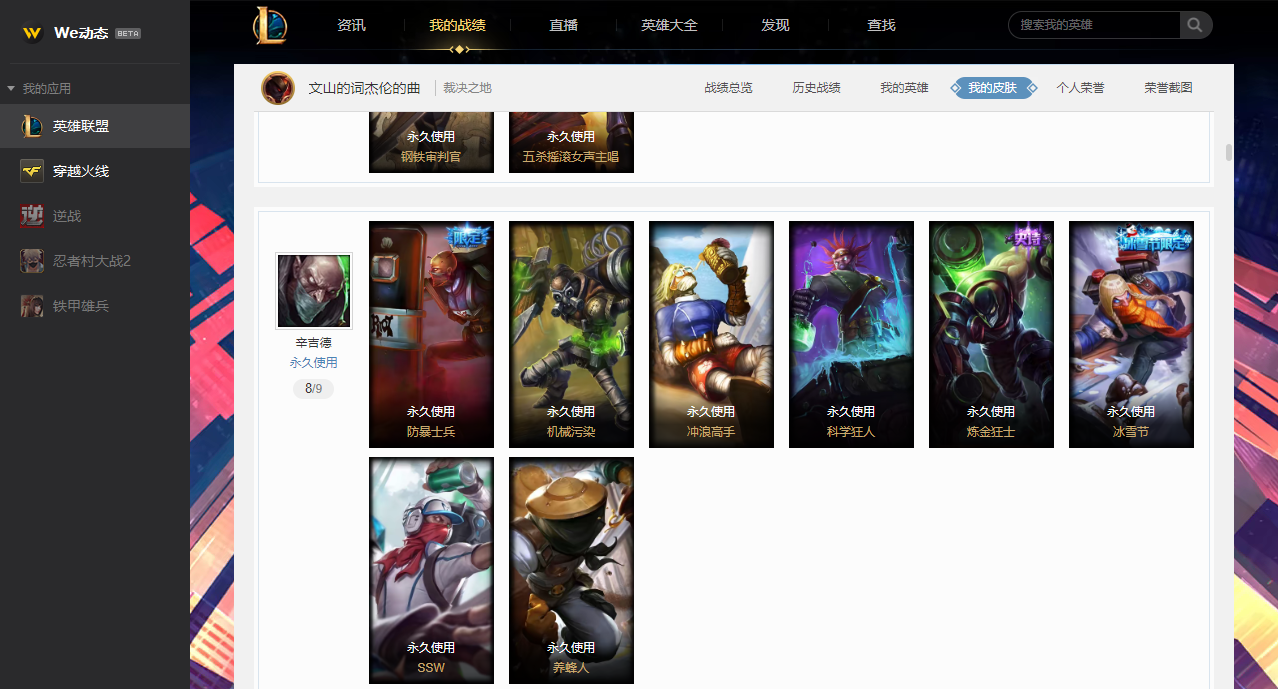Click the search magnifier icon

(x=1195, y=25)
